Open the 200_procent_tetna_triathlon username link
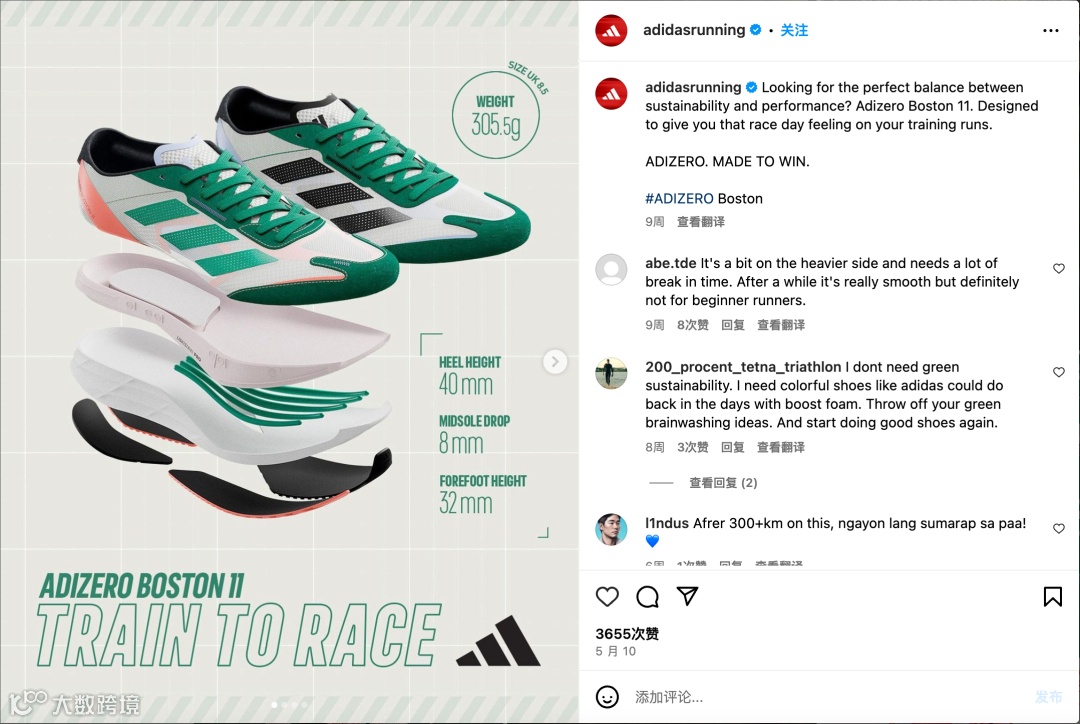 point(743,367)
